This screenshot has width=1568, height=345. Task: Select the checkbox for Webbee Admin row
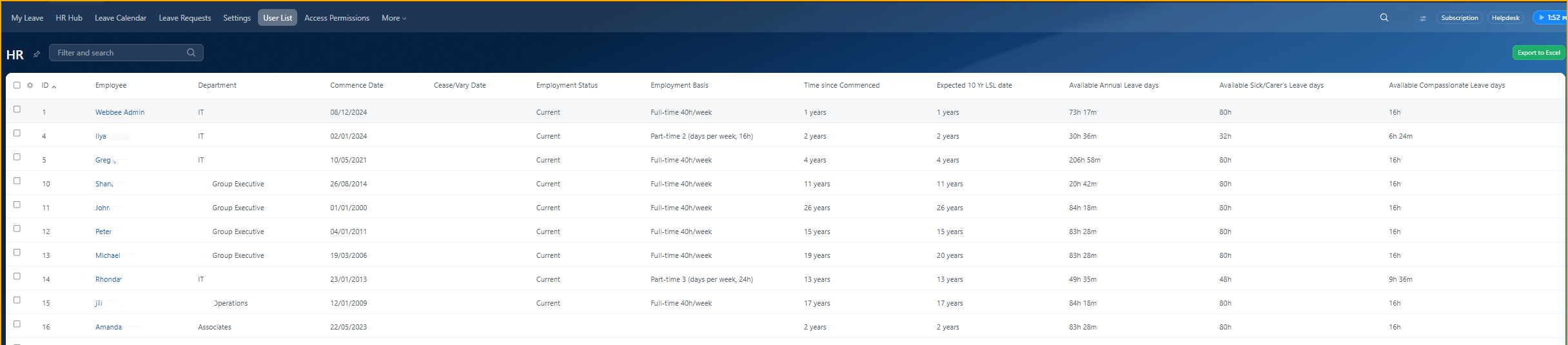(17, 110)
